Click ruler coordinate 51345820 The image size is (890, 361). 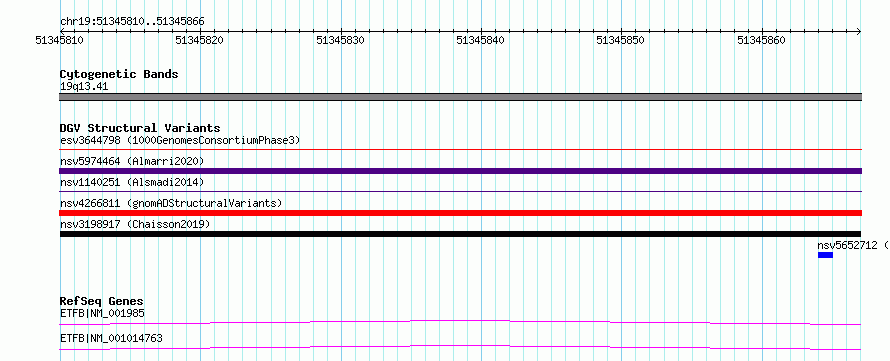[199, 40]
